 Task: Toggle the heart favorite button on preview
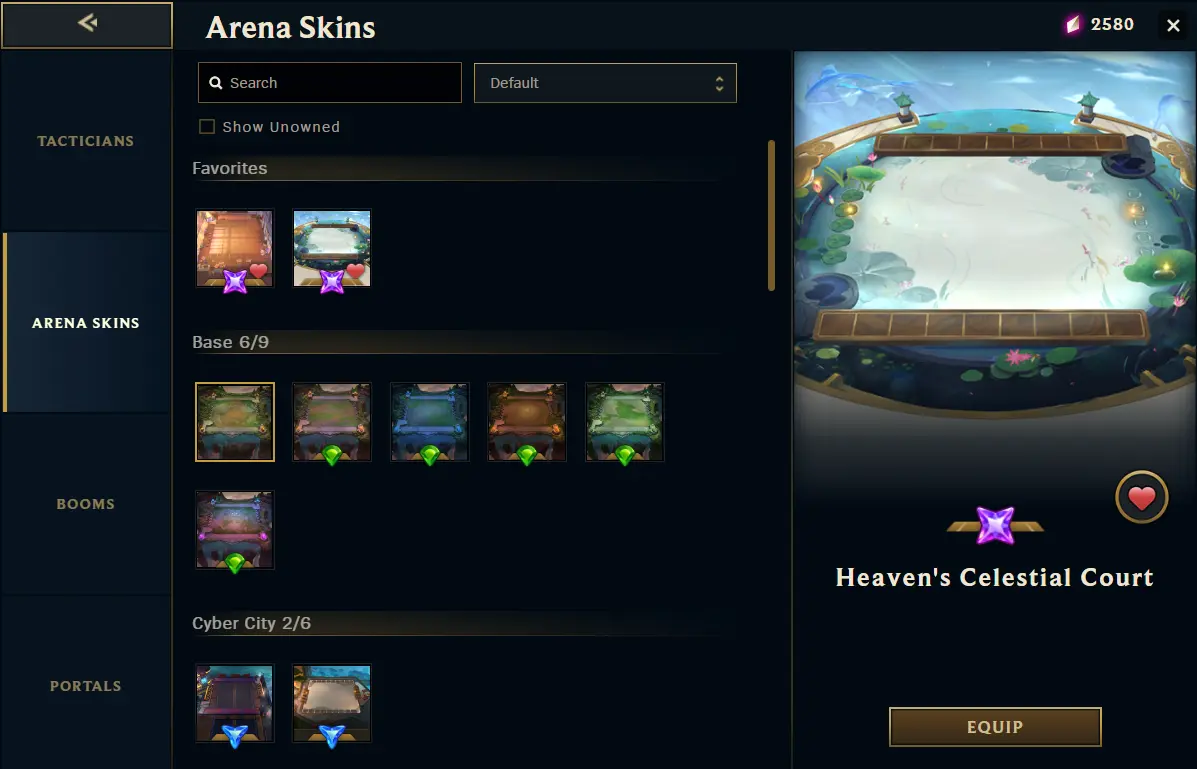click(x=1141, y=497)
